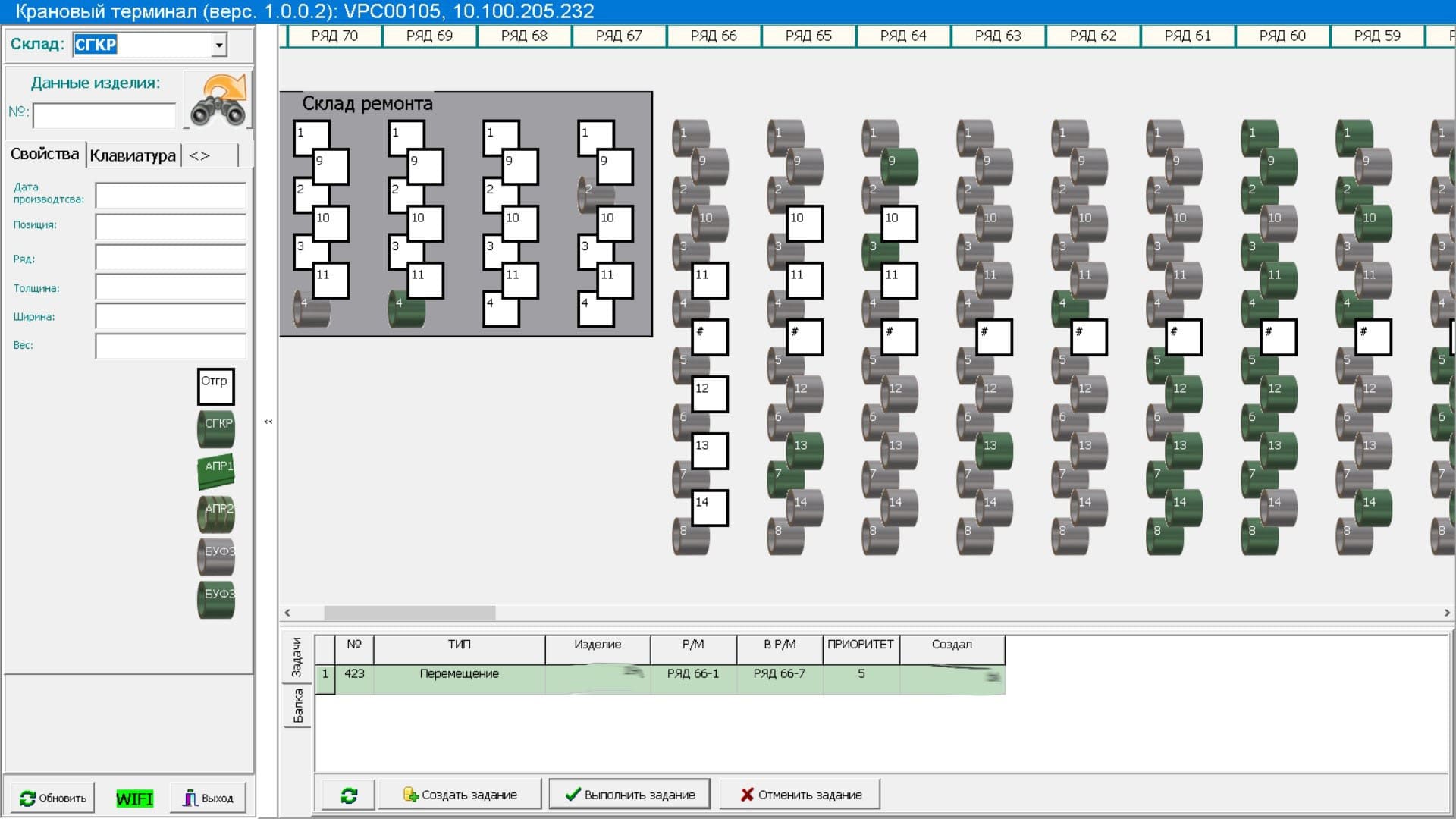
Task: Click the horizontal scrollbar thumb of rows view
Action: tap(409, 613)
